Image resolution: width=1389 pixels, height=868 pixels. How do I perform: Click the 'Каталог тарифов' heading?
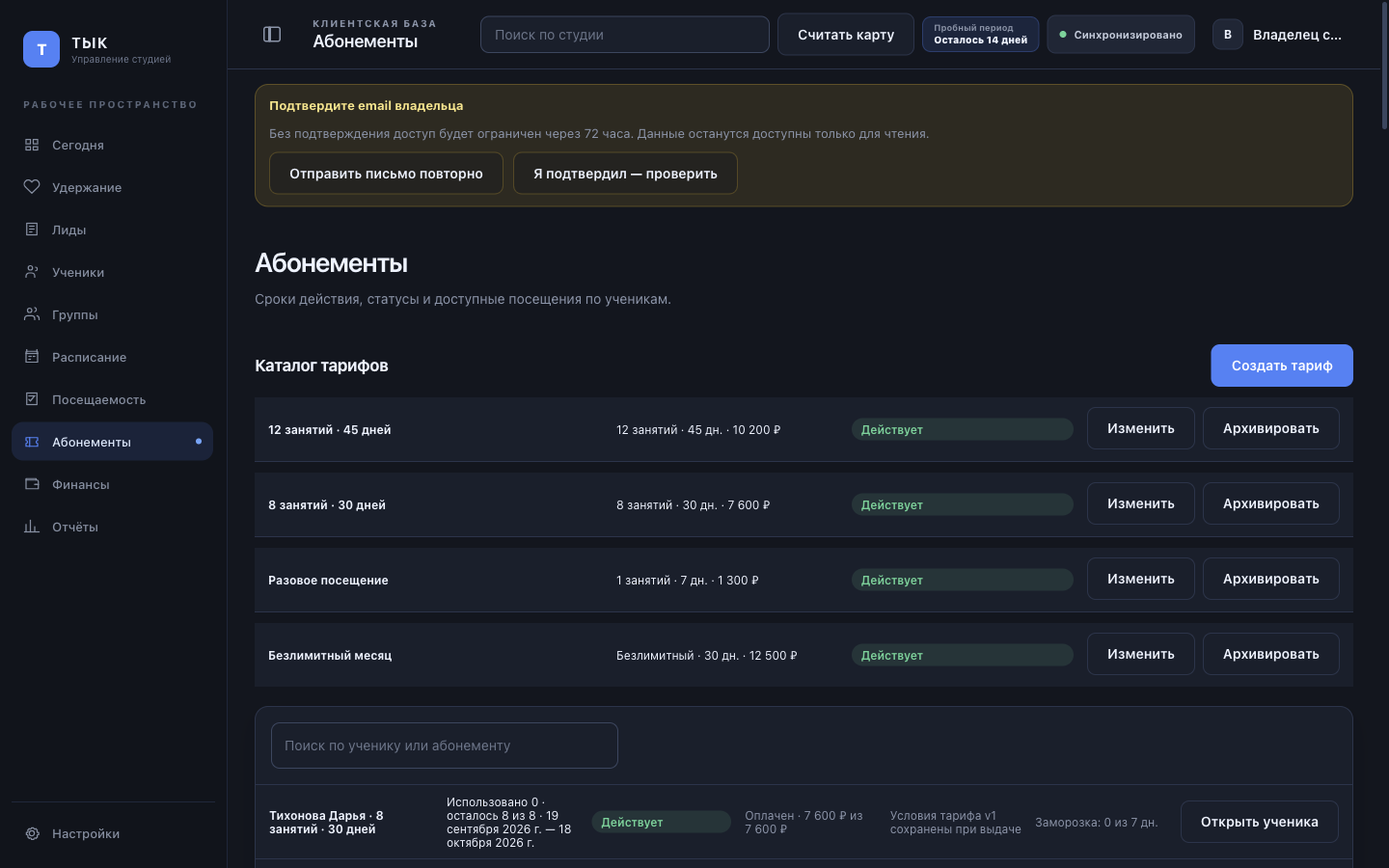point(321,366)
